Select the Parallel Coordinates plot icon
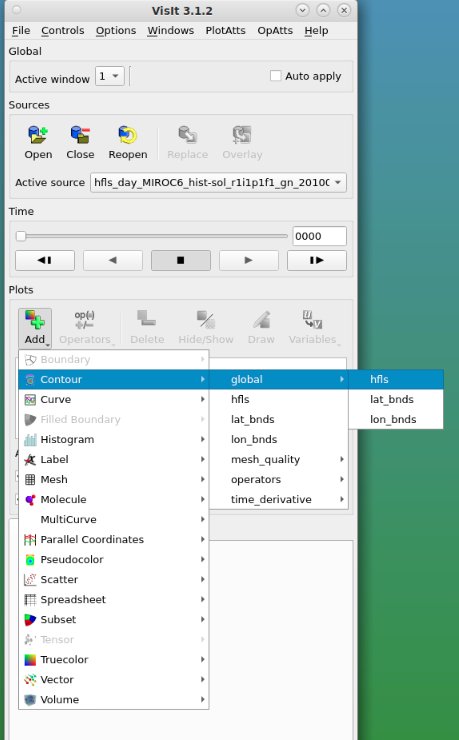The image size is (459, 740). [x=30, y=539]
